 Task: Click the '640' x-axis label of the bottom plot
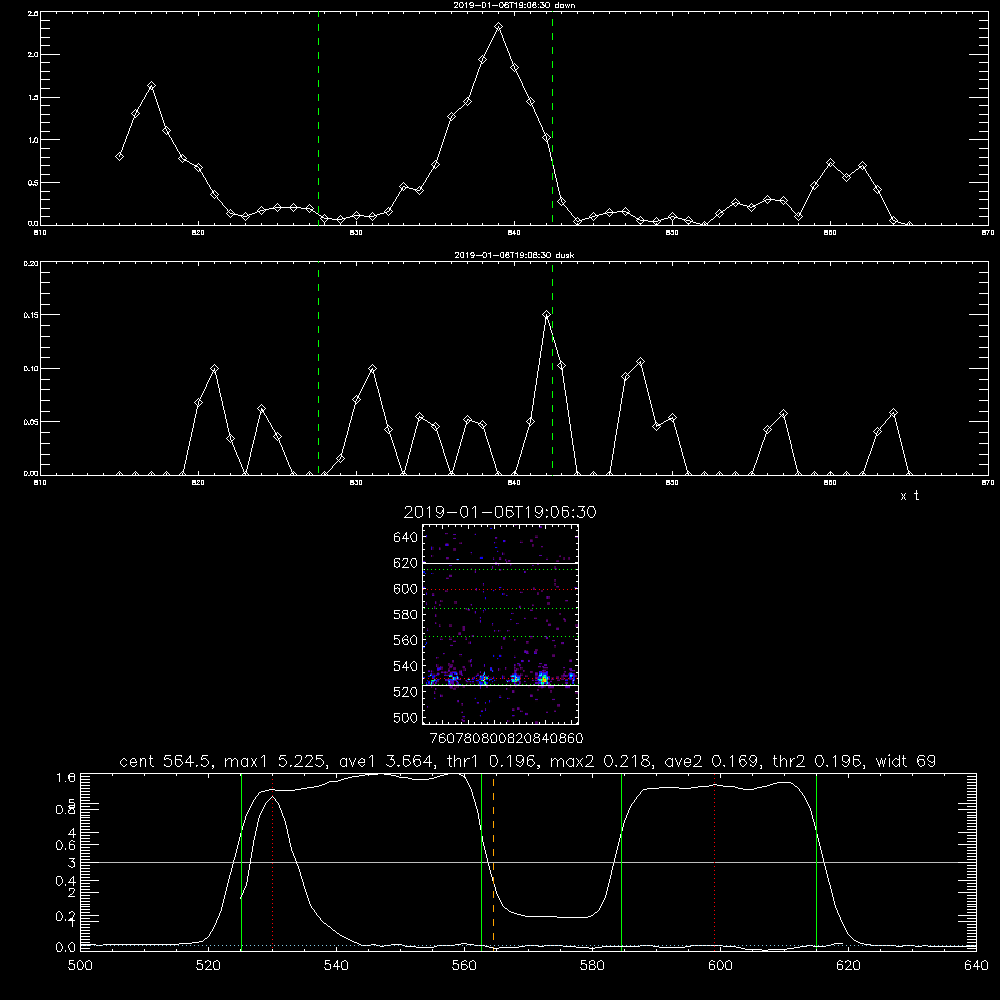pos(976,965)
